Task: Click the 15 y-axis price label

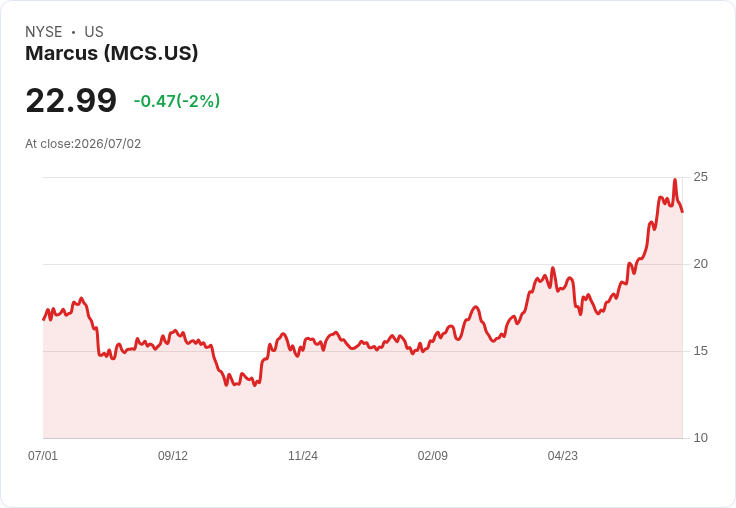Action: coord(700,351)
